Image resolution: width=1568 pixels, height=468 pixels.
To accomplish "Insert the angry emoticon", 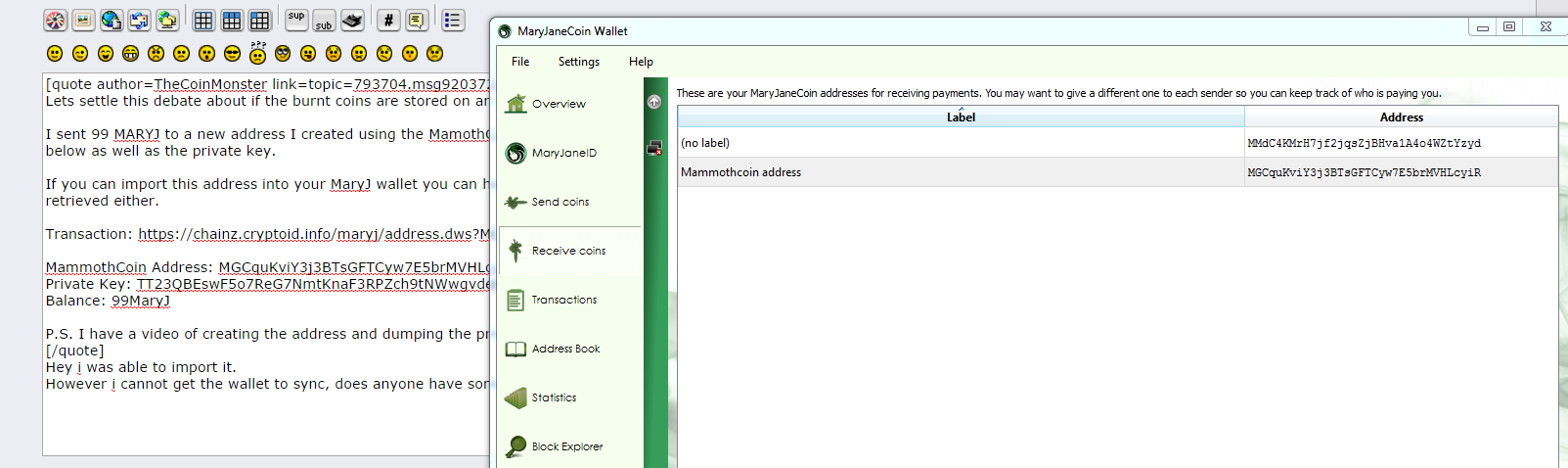I will 156,53.
